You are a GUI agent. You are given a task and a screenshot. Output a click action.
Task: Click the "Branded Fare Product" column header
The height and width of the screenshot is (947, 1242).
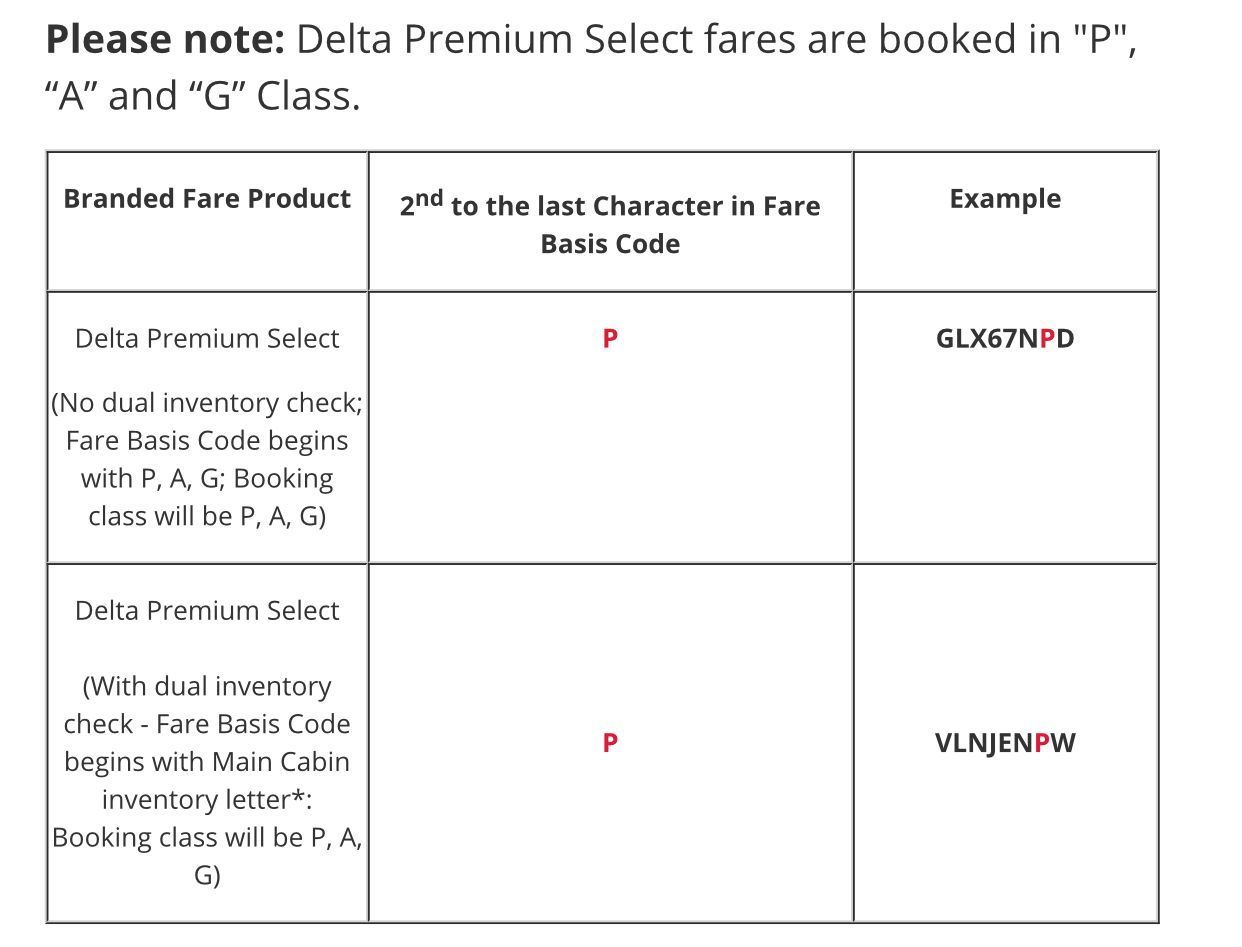click(207, 198)
